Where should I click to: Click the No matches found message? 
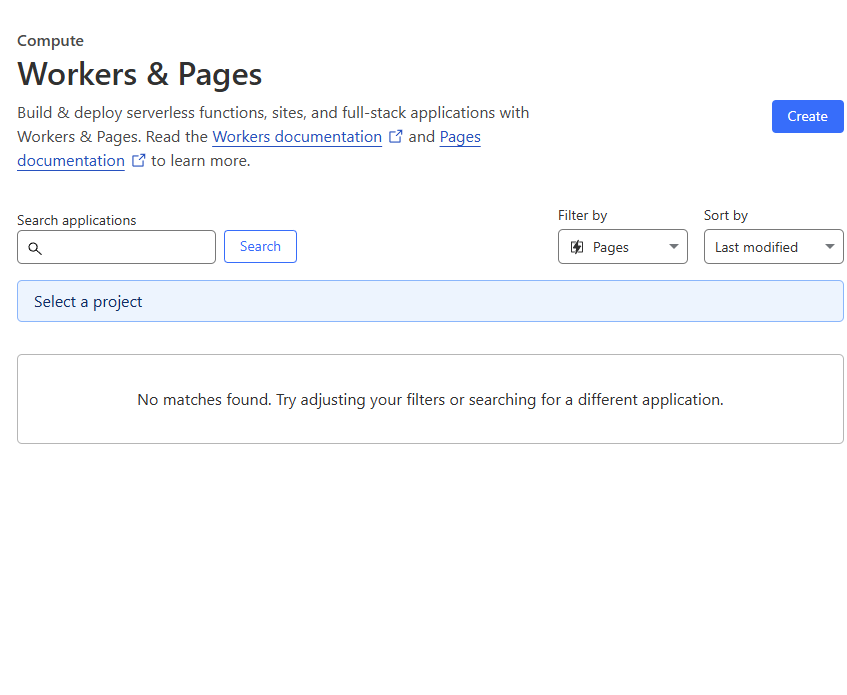(x=430, y=400)
